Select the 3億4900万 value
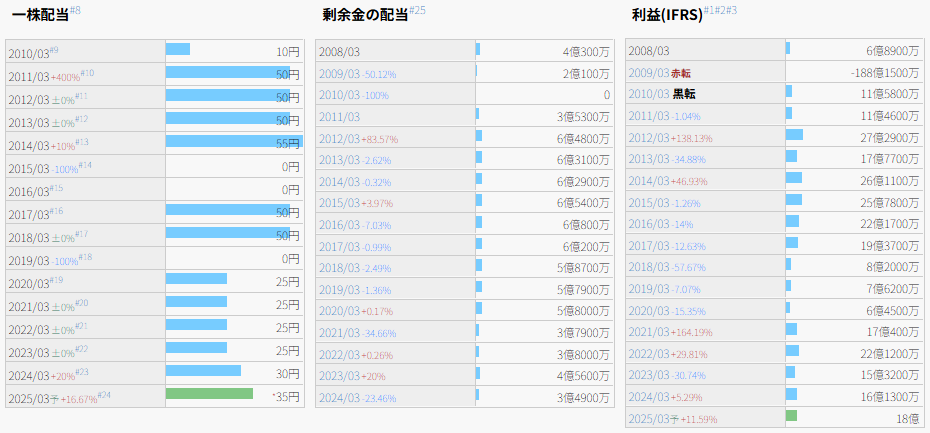The height and width of the screenshot is (433, 930). 583,398
